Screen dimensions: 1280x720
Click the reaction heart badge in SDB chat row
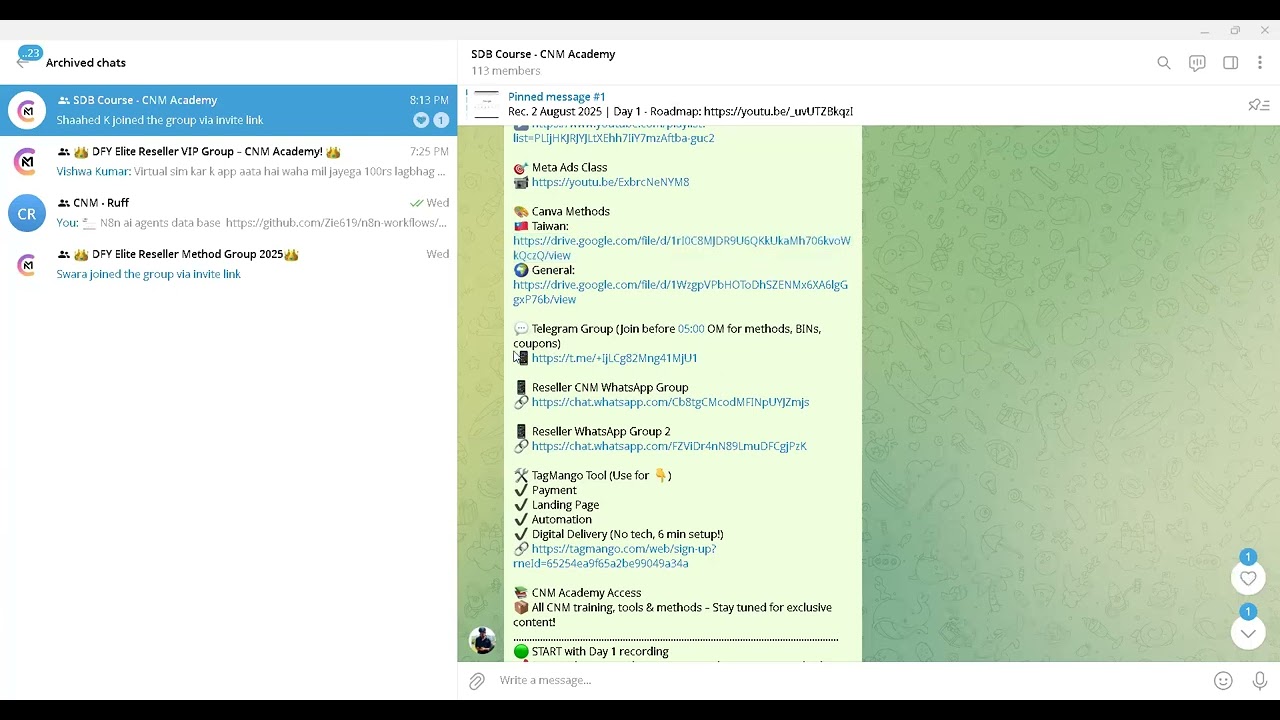(421, 120)
